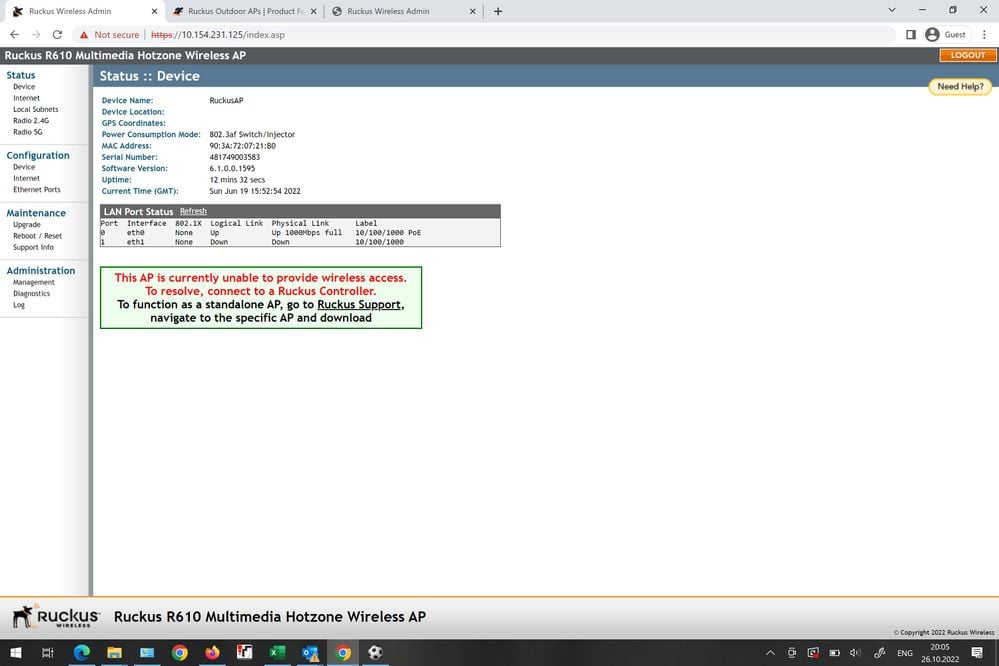Open the notification center icon
Image resolution: width=999 pixels, height=666 pixels.
point(977,653)
